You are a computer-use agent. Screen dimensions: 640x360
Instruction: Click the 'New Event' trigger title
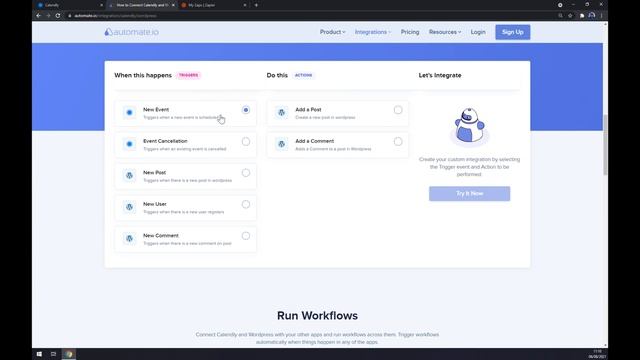156,109
